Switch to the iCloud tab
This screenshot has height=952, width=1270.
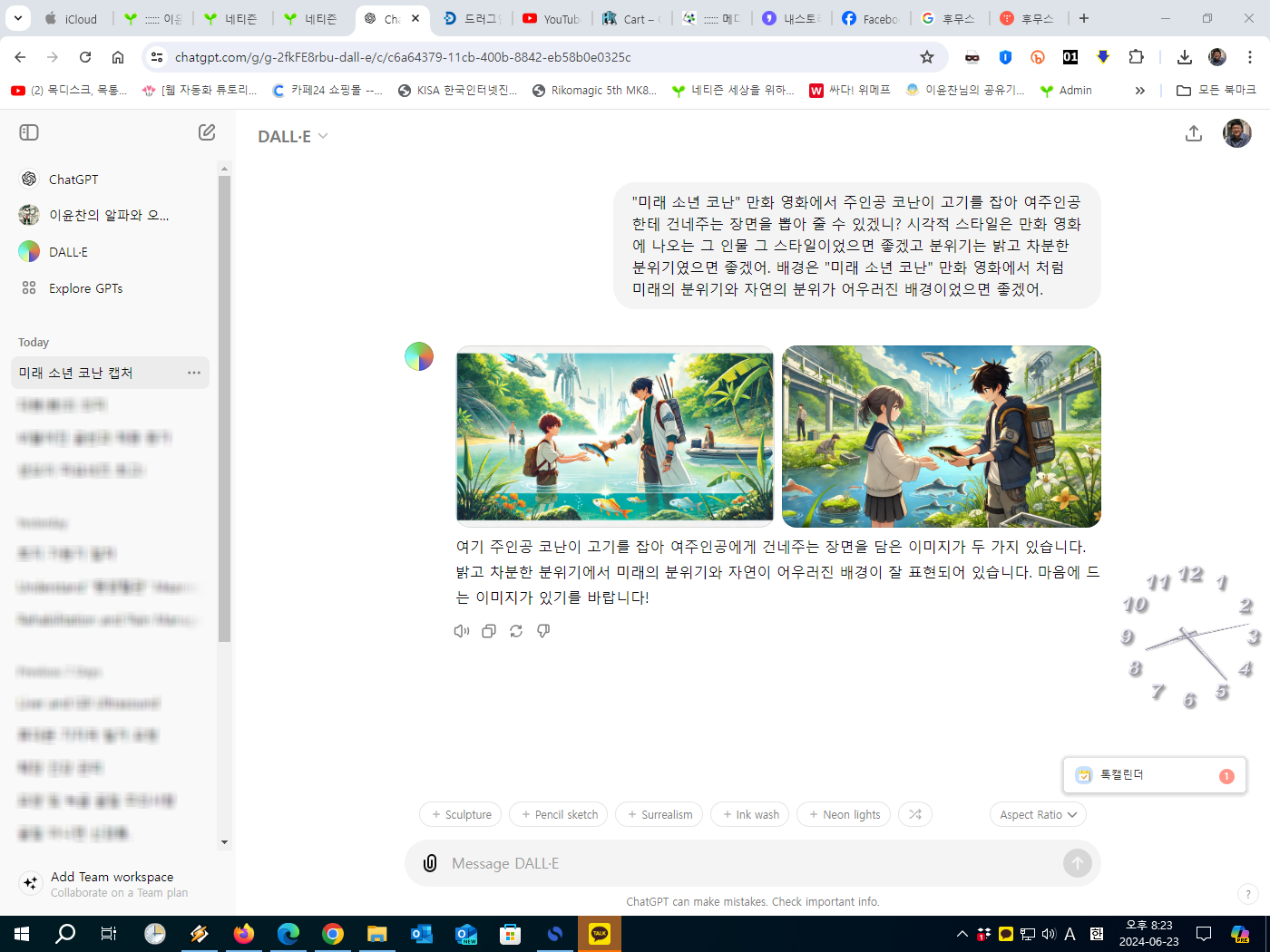click(x=73, y=18)
